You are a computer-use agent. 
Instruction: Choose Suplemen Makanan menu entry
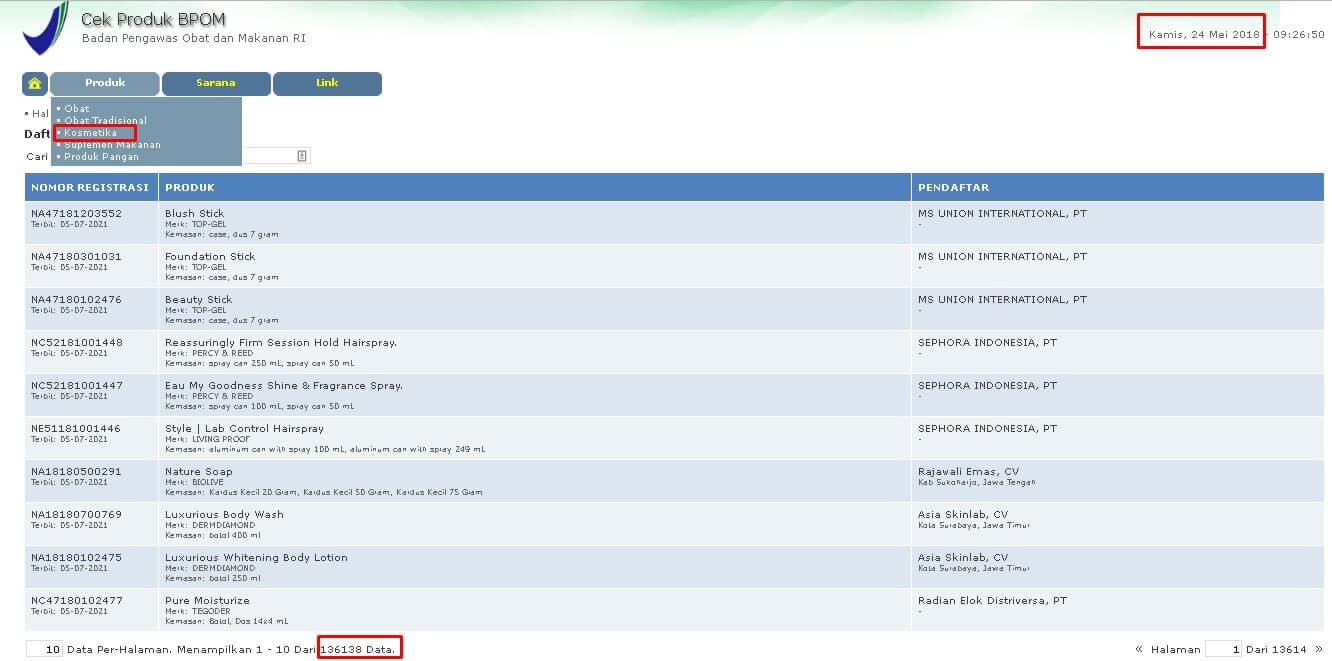[112, 145]
